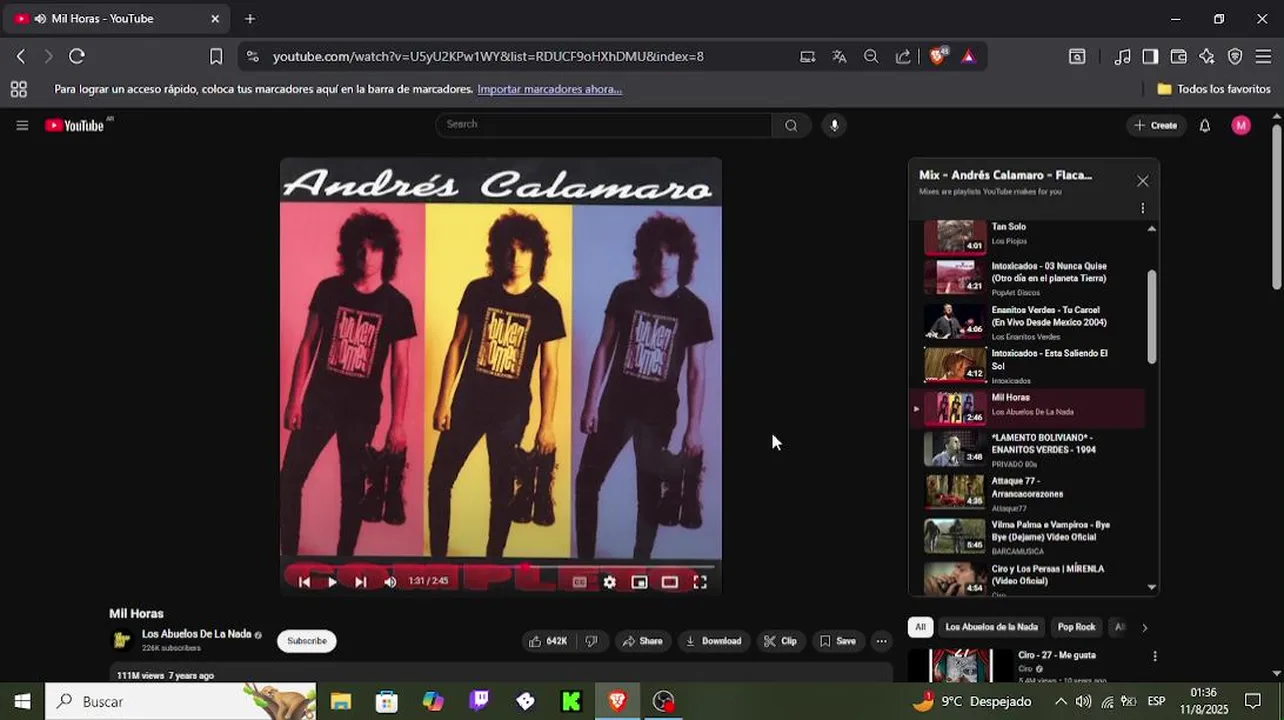Open Brave Leo AI sparkle icon

pos(1207,56)
